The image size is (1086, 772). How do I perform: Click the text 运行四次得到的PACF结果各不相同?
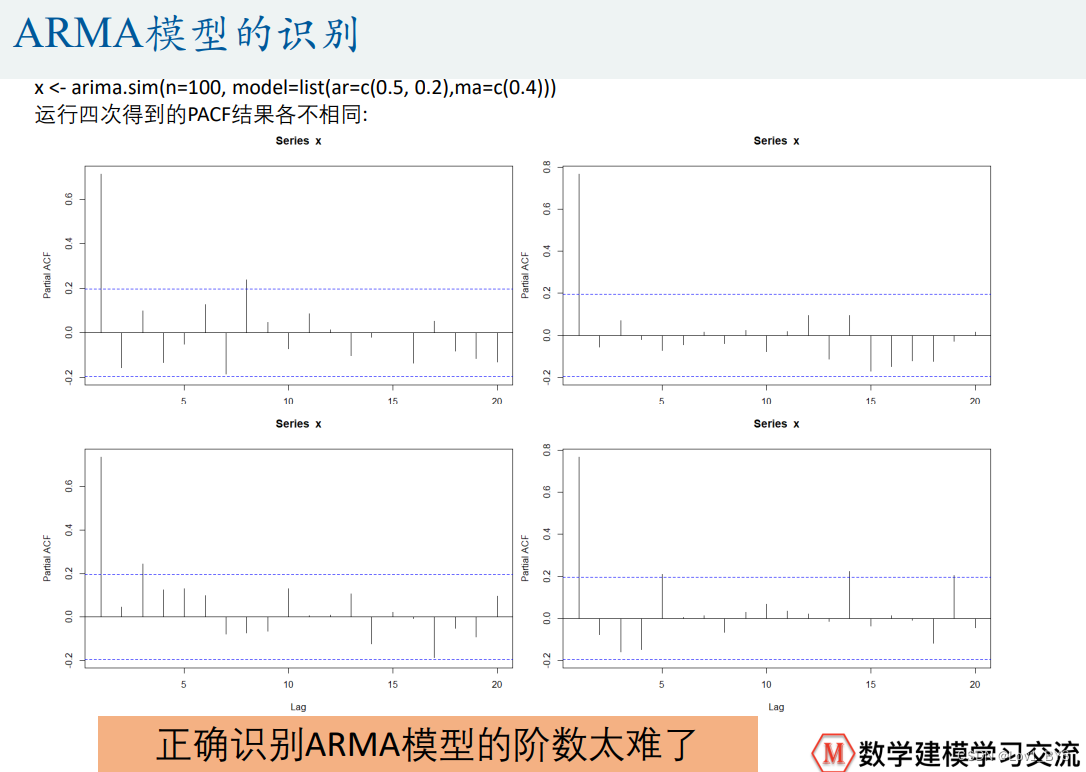pyautogui.click(x=202, y=114)
